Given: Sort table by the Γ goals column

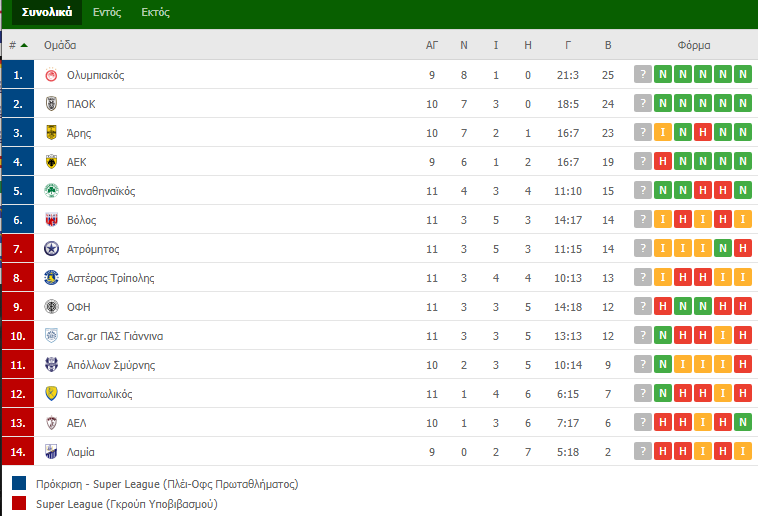Looking at the screenshot, I should (x=568, y=45).
